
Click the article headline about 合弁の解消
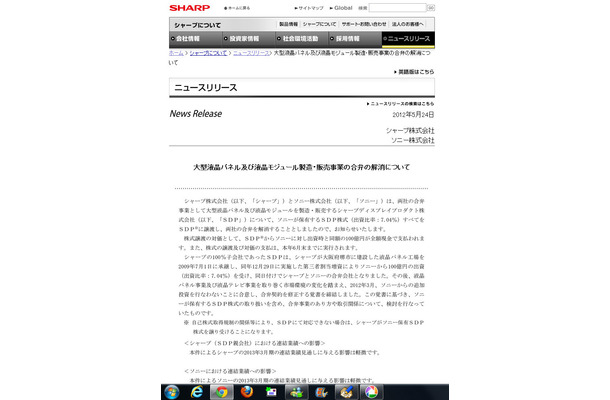(x=301, y=167)
